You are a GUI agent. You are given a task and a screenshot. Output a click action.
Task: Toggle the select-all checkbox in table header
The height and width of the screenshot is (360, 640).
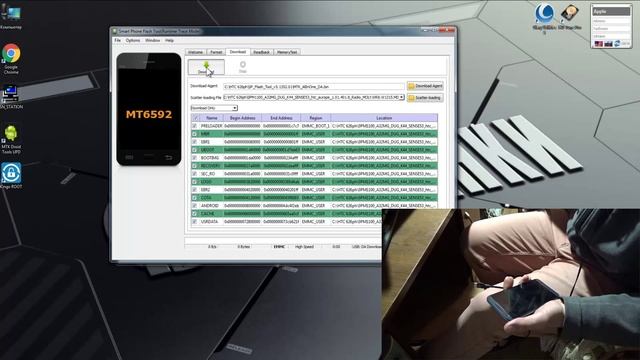point(195,118)
